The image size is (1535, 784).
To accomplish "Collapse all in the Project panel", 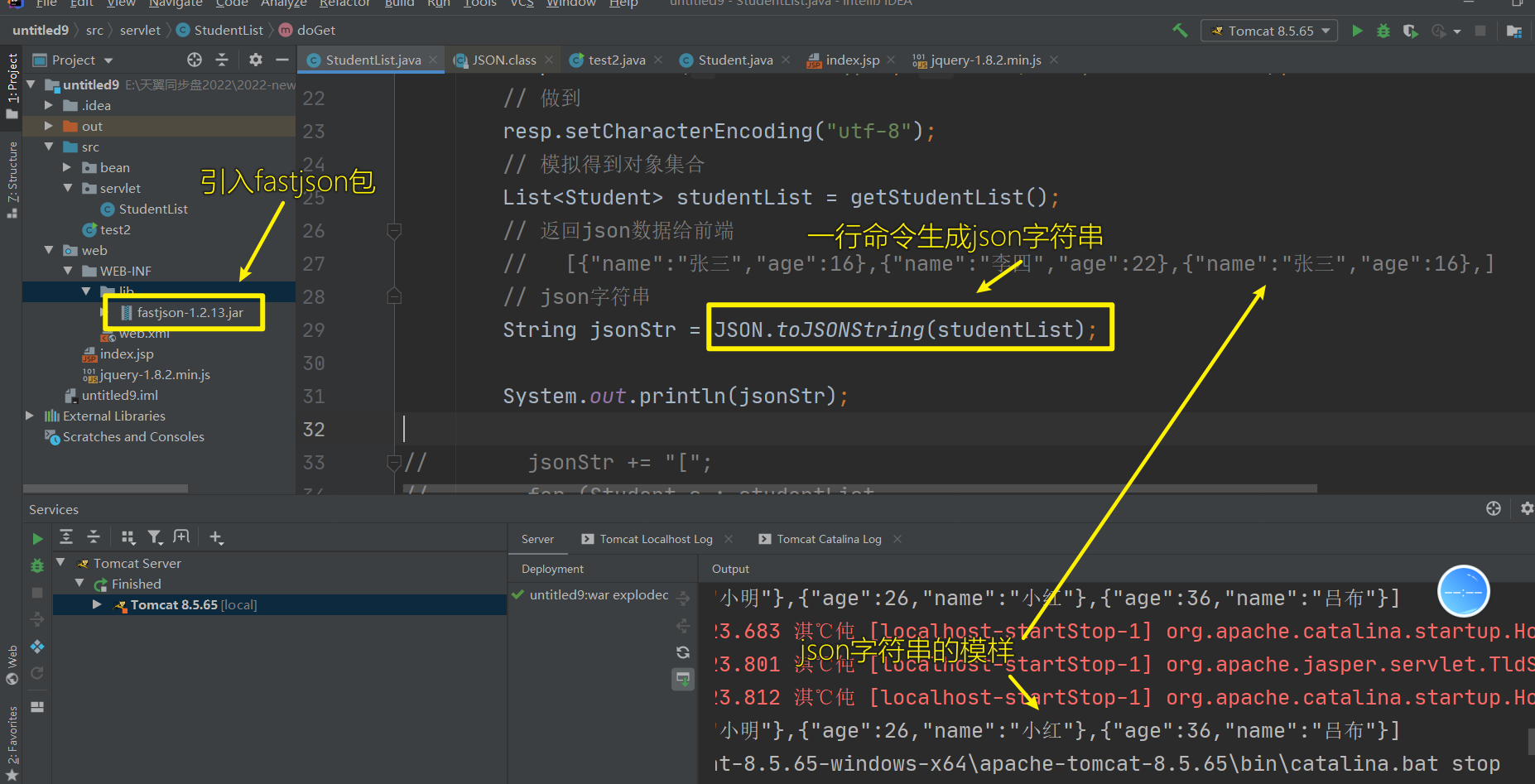I will click(x=222, y=60).
